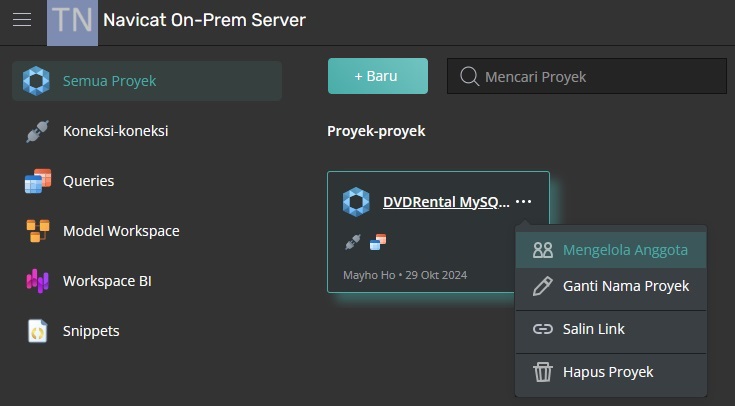The image size is (735, 406).
Task: Click the trash icon beside Hapus Proyek
Action: pyautogui.click(x=543, y=372)
